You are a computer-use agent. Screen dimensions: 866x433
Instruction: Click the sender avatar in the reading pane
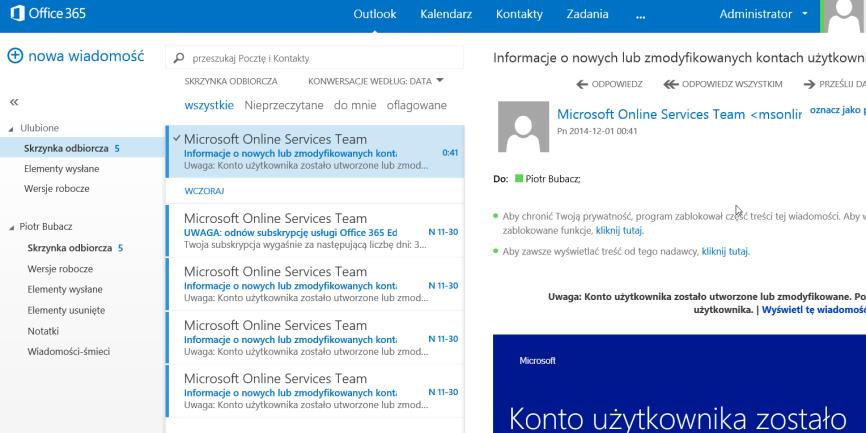tap(523, 126)
